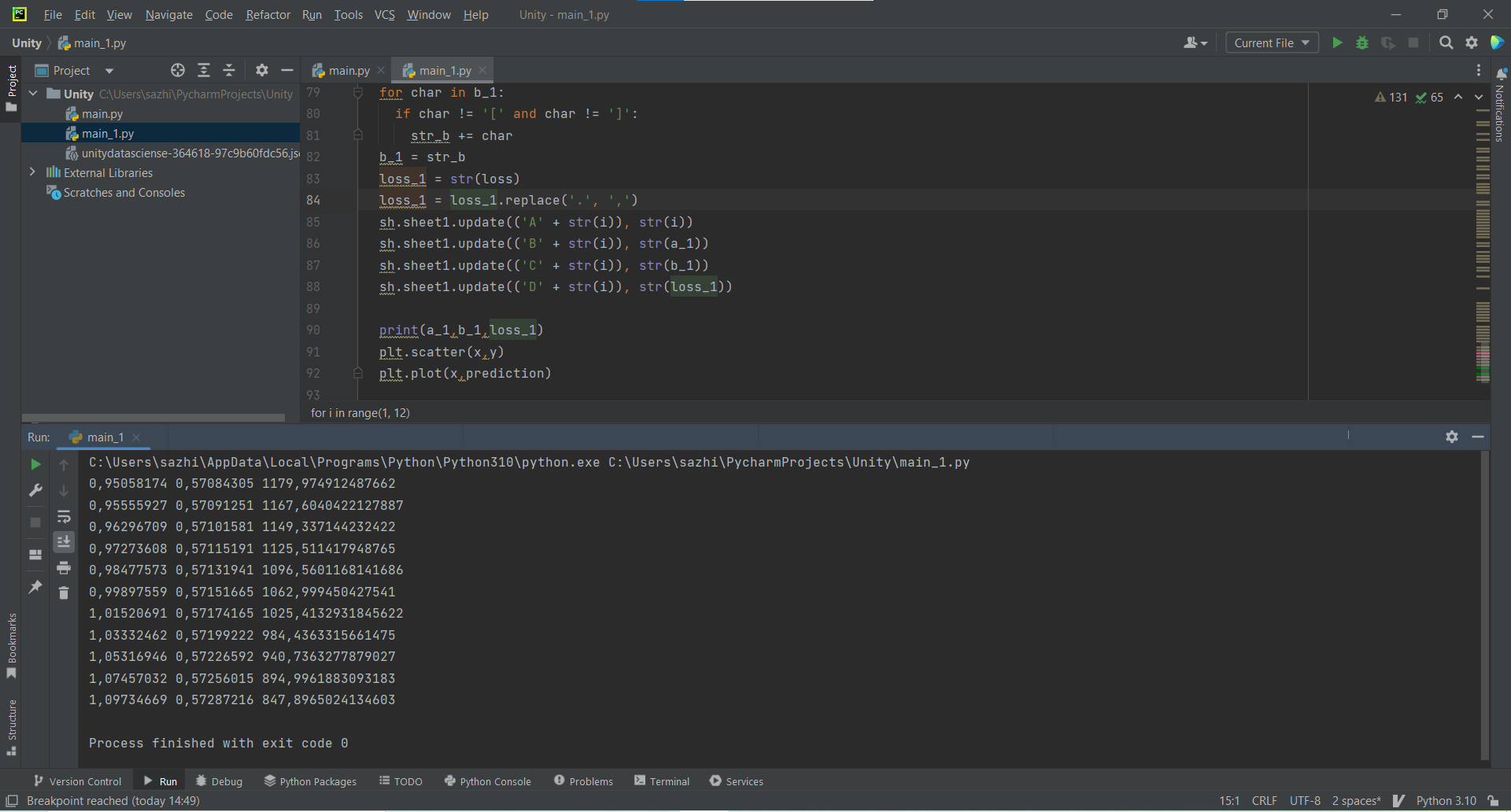Screen dimensions: 1511x812
Task: Open IDE settings gear in top toolbar
Action: point(1472,42)
